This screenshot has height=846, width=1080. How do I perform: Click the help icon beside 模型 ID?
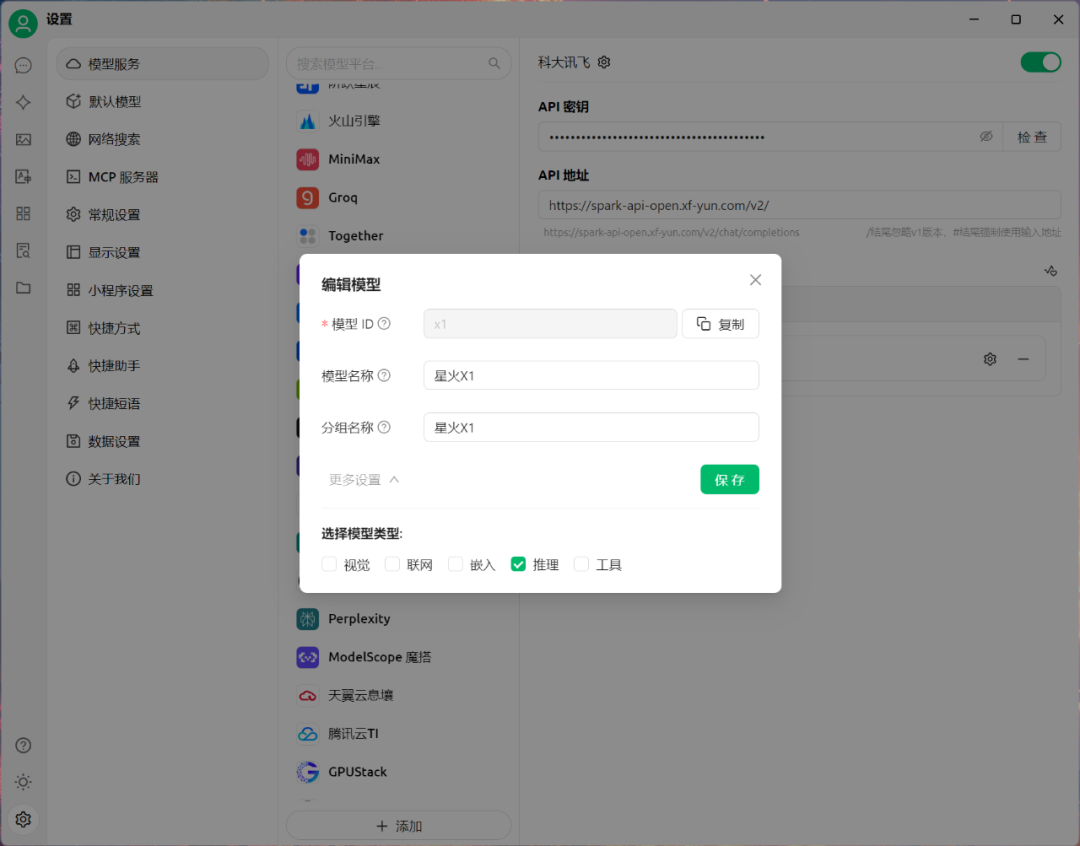click(384, 324)
